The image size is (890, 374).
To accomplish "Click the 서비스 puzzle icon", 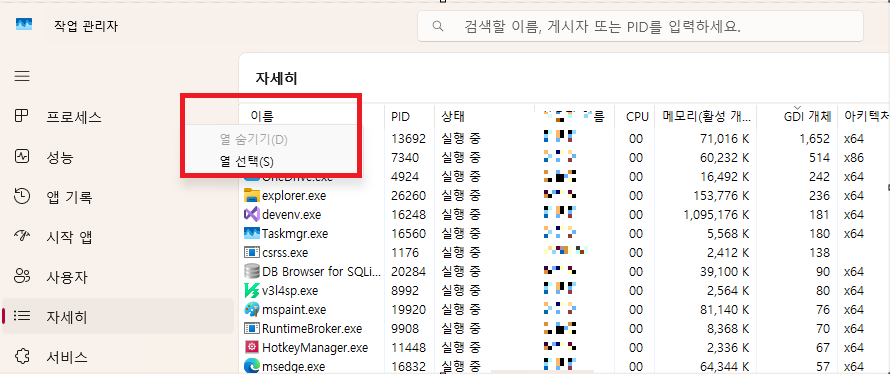I will coord(21,356).
